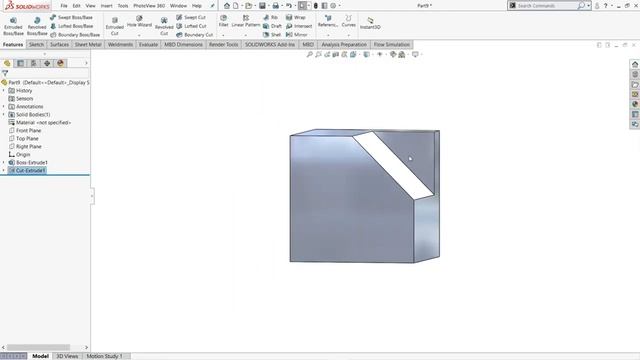This screenshot has height=360, width=640.
Task: Open the Hole Wizard dropdown arrow
Action: point(139,35)
